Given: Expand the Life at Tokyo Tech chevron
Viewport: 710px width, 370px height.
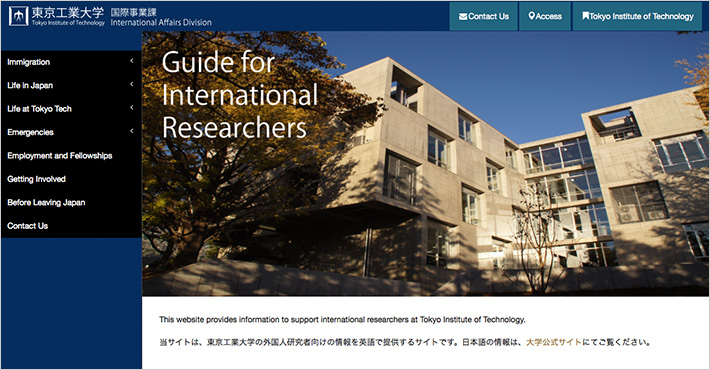Looking at the screenshot, I should 132,108.
